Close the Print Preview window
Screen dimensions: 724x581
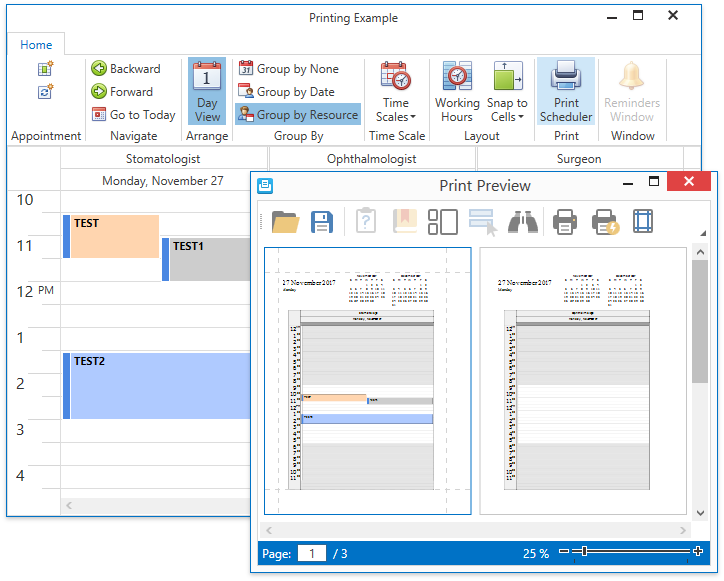coord(688,182)
